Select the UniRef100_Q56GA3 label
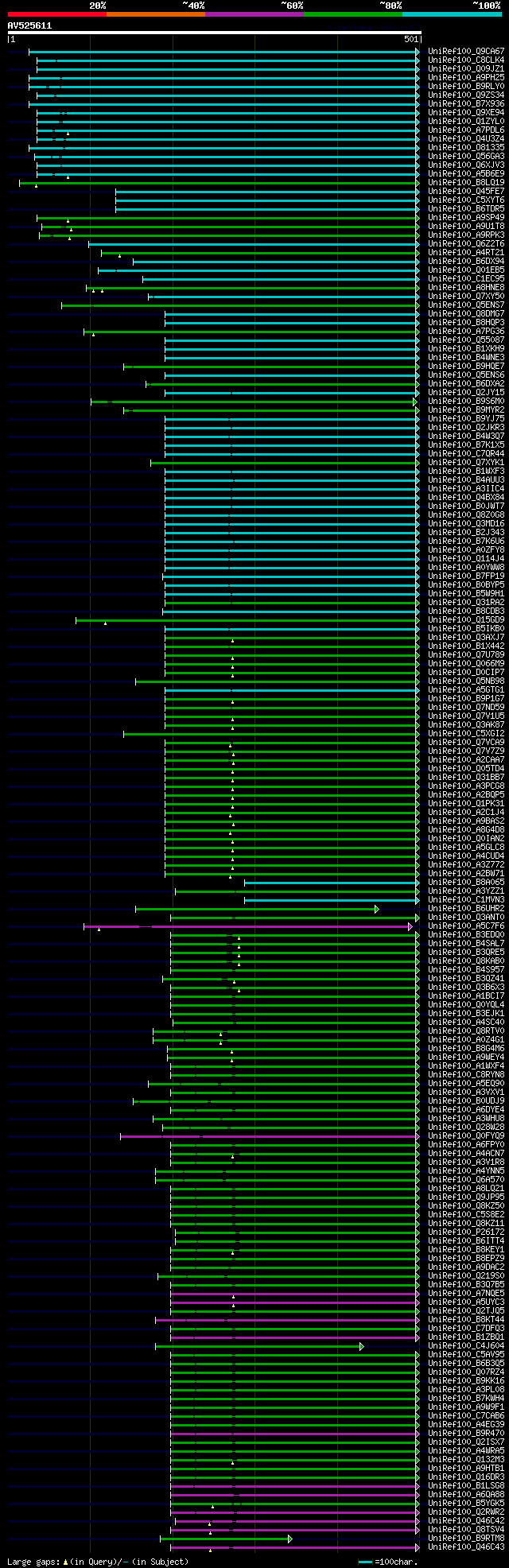This screenshot has width=509, height=1568. [x=466, y=157]
